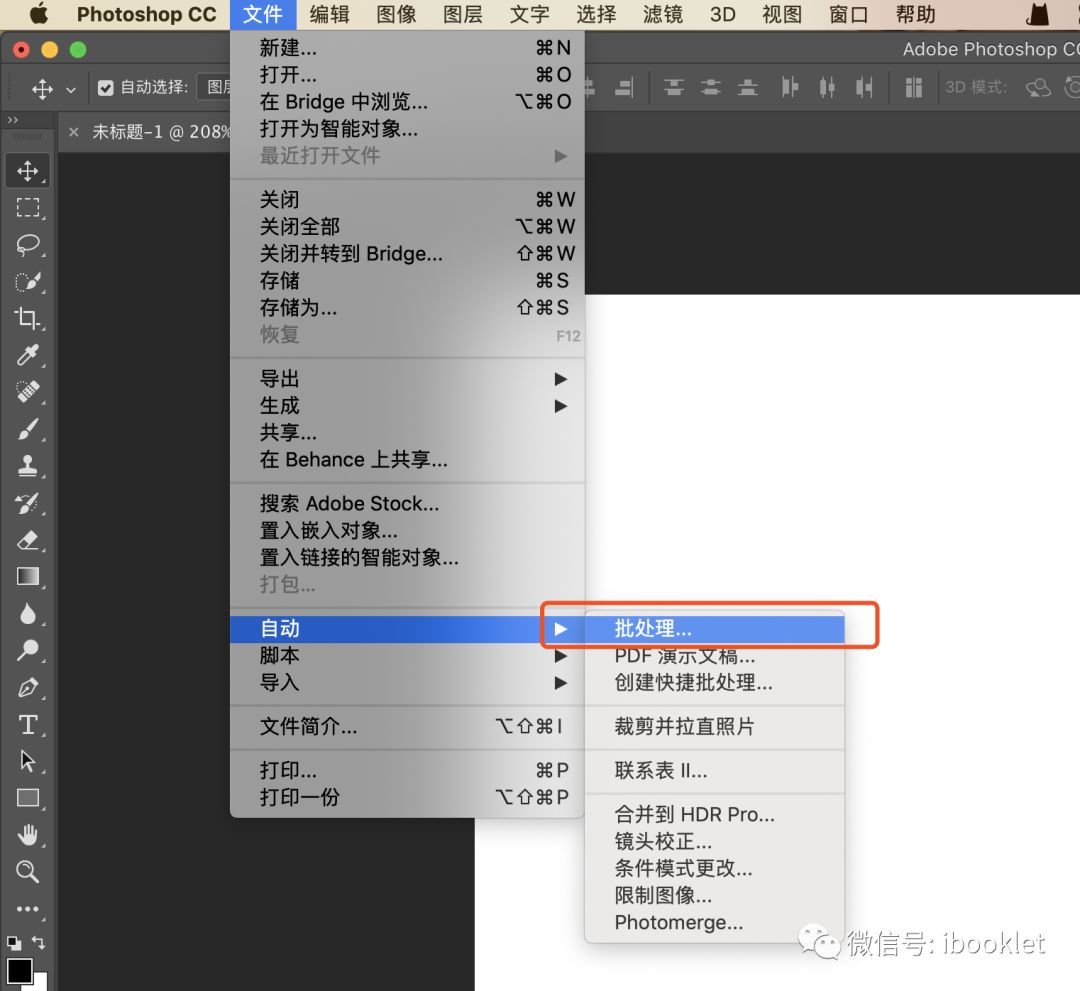Viewport: 1080px width, 991px height.
Task: Select the Gradient tool
Action: [28, 575]
